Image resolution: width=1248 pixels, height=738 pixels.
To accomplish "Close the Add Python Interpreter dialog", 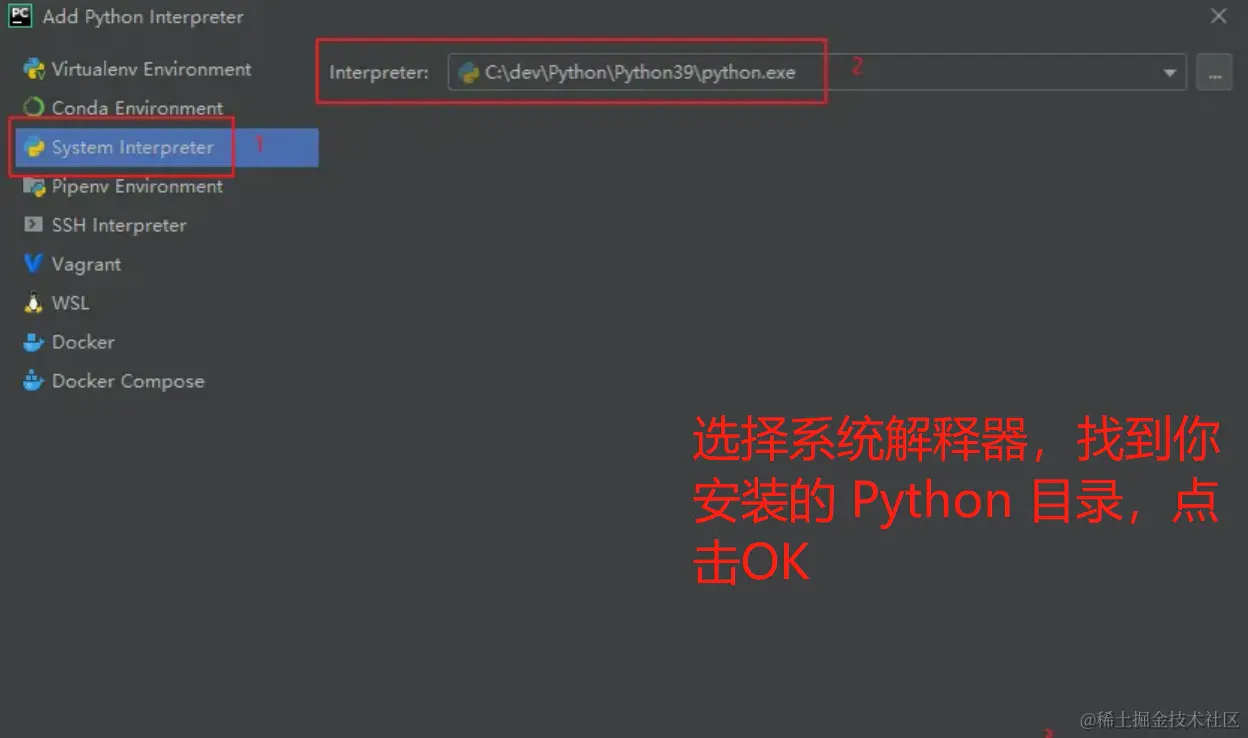I will pos(1219,16).
